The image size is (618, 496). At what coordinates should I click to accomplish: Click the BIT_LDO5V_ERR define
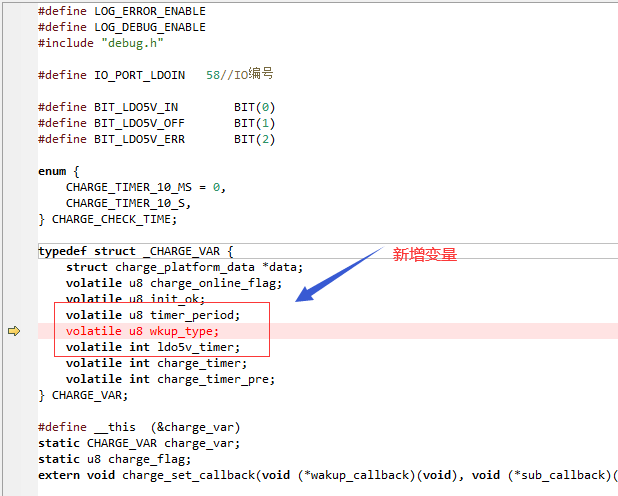(156, 139)
